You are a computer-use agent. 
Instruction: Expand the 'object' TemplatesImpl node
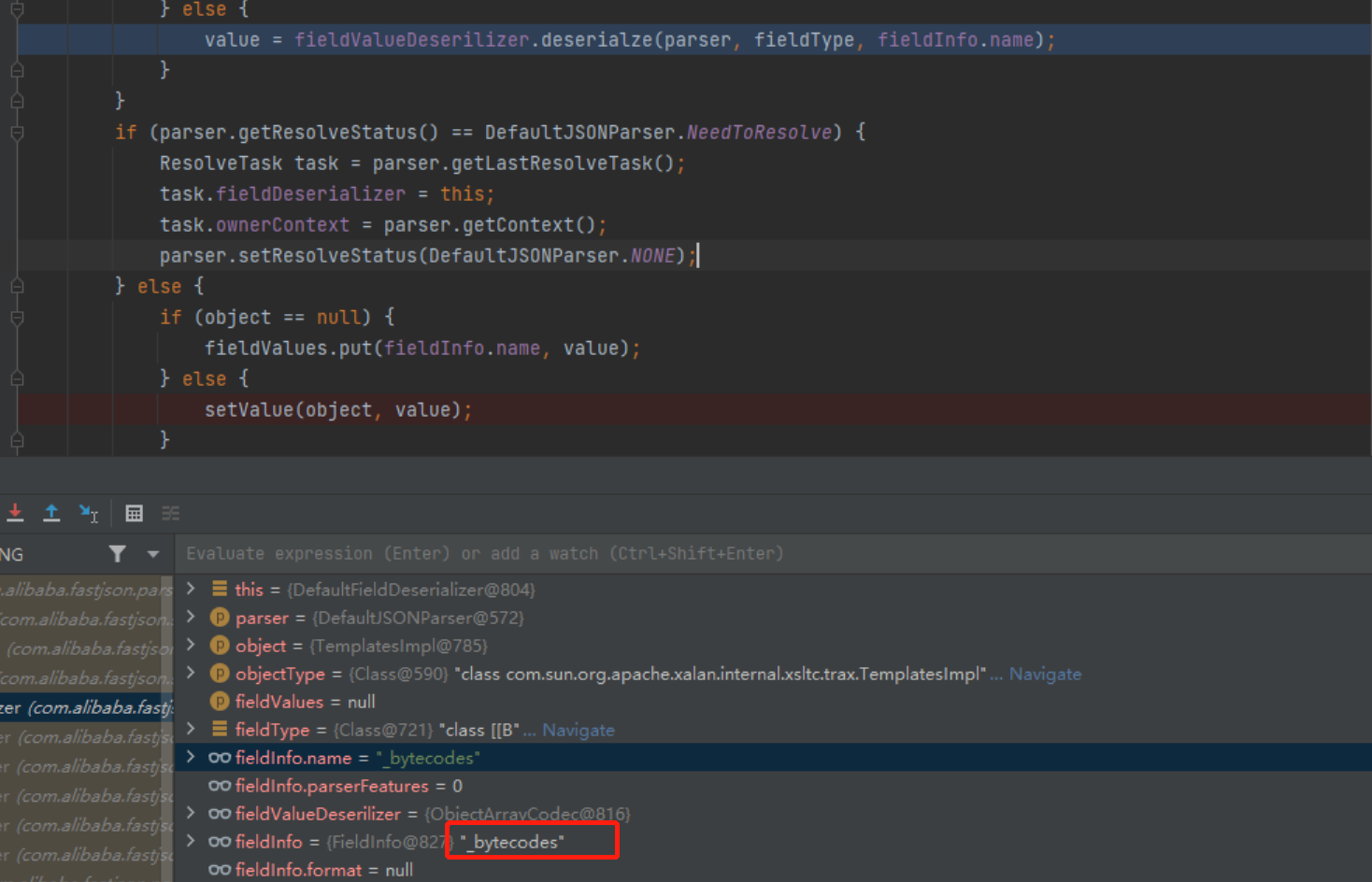click(x=191, y=645)
